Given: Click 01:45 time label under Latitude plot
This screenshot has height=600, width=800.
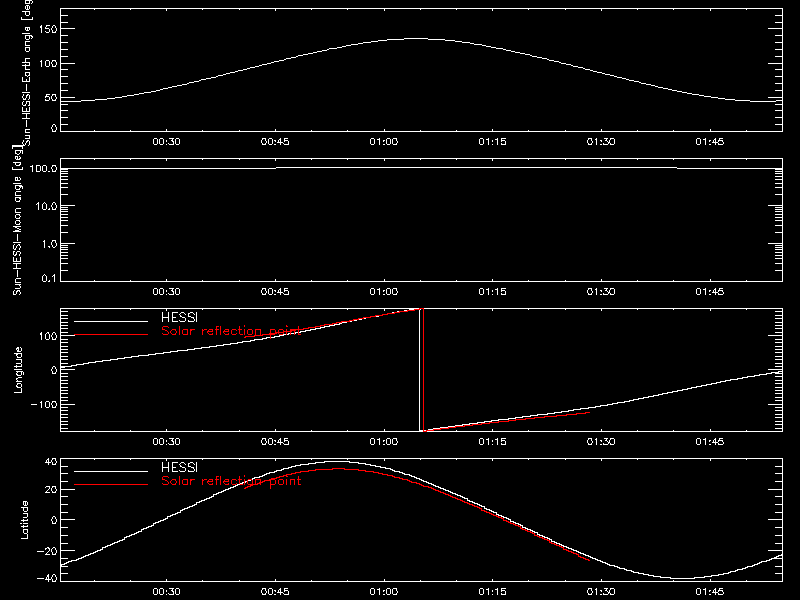Looking at the screenshot, I should [710, 592].
